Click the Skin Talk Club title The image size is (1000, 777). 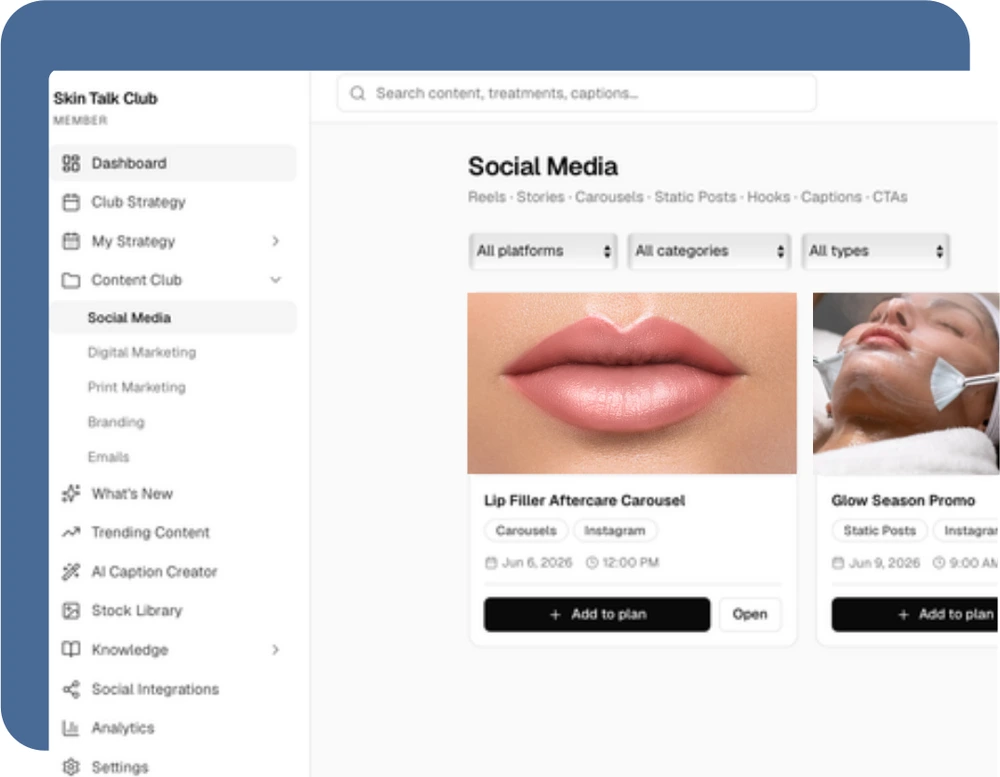(105, 98)
